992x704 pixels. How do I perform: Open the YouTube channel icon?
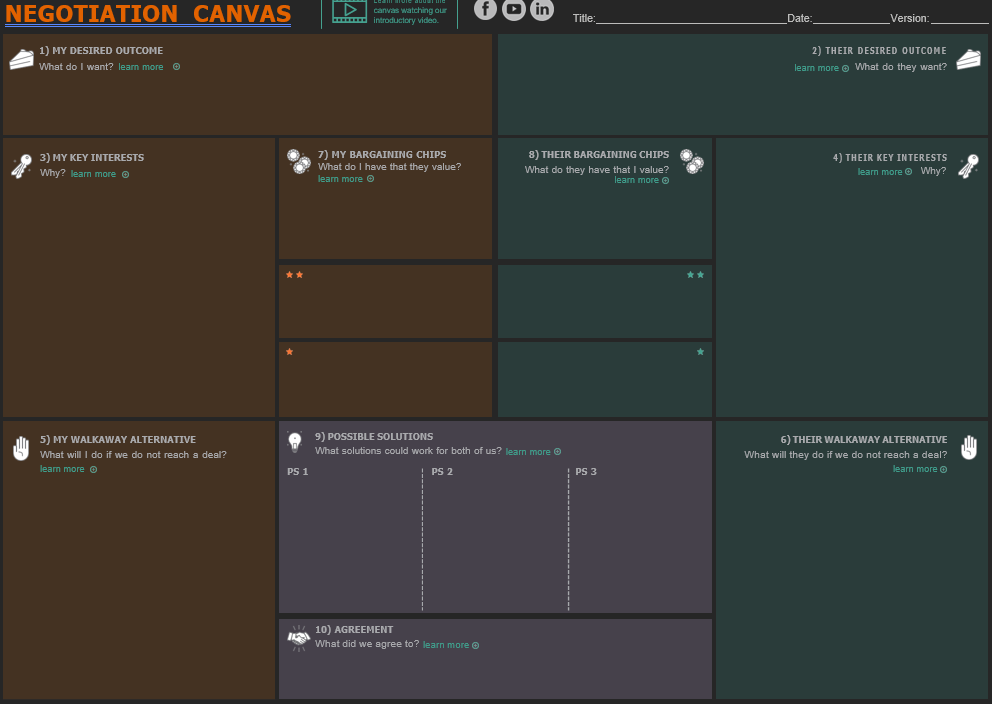tap(514, 8)
